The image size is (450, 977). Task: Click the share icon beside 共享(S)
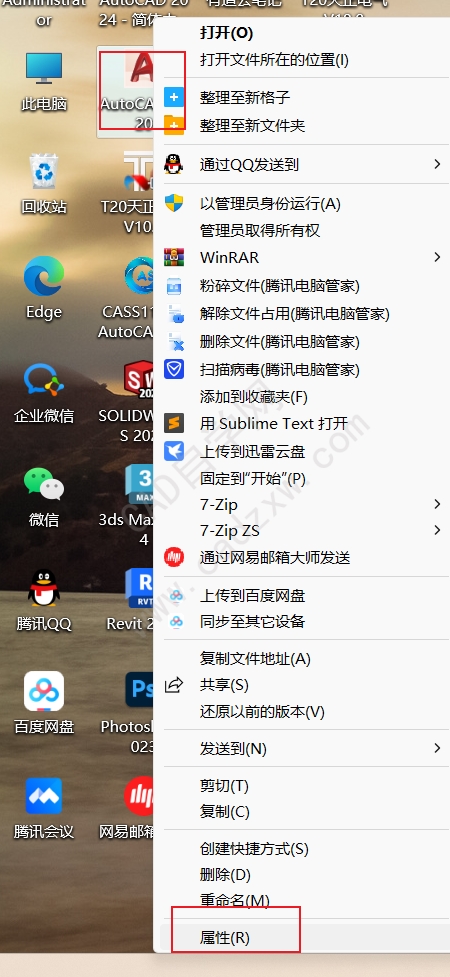pyautogui.click(x=173, y=685)
